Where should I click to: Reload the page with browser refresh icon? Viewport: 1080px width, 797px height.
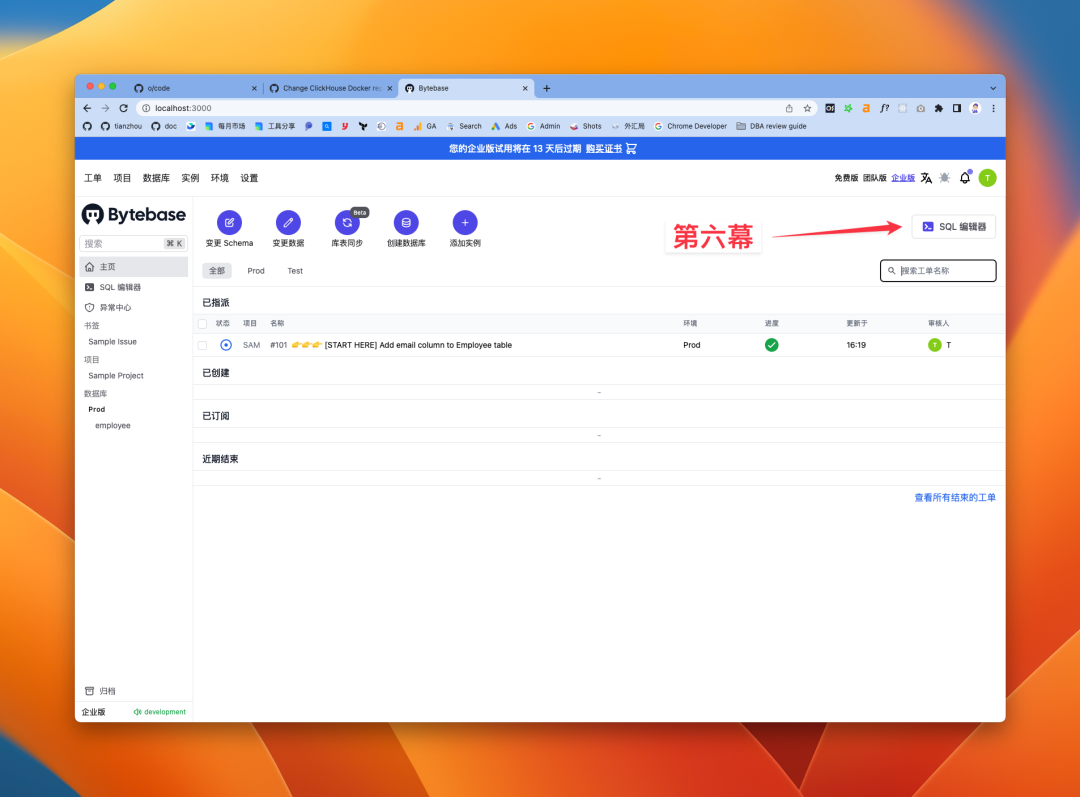pos(123,108)
